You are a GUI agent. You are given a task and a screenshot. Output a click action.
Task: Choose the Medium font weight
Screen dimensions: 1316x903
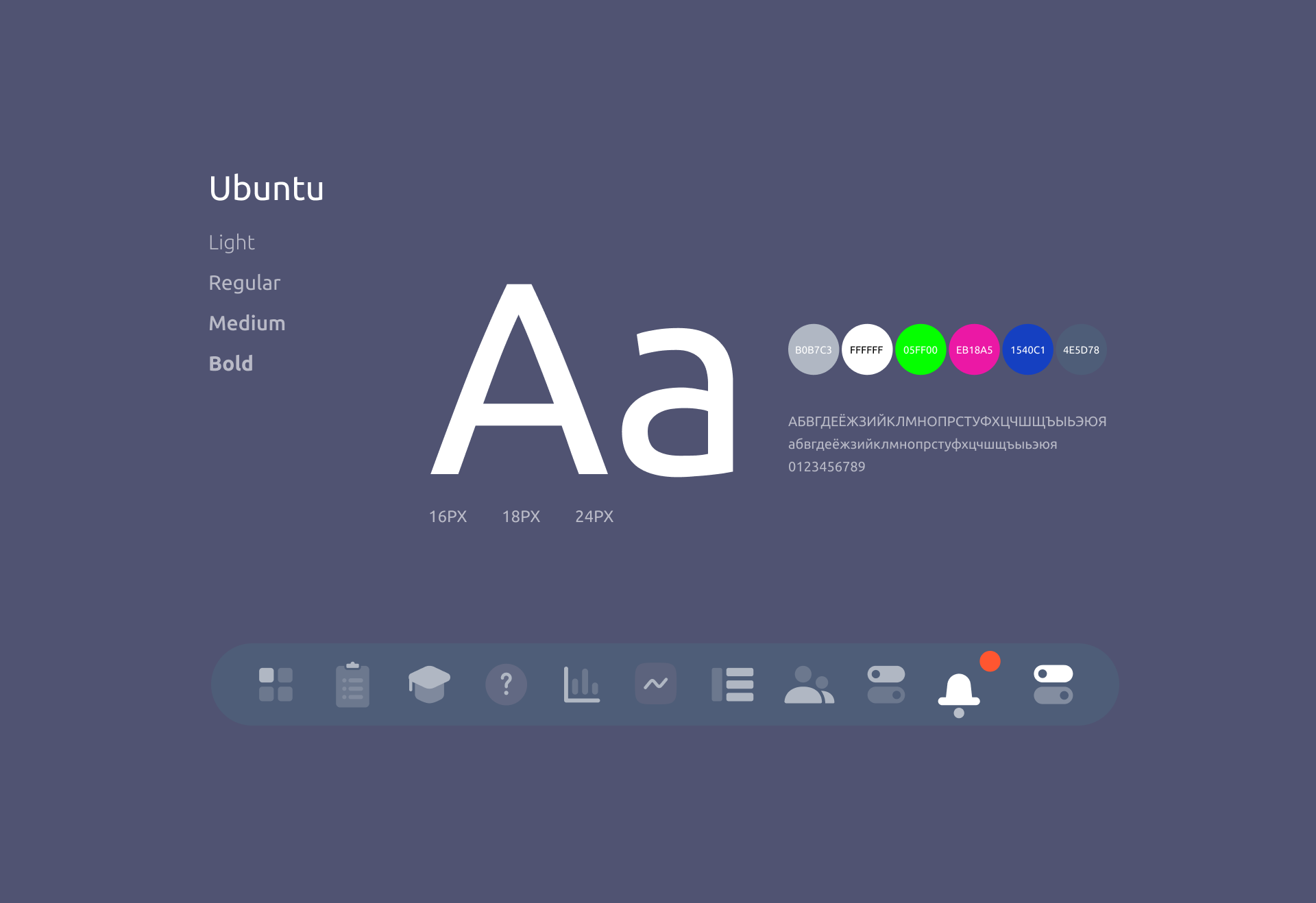coord(247,323)
